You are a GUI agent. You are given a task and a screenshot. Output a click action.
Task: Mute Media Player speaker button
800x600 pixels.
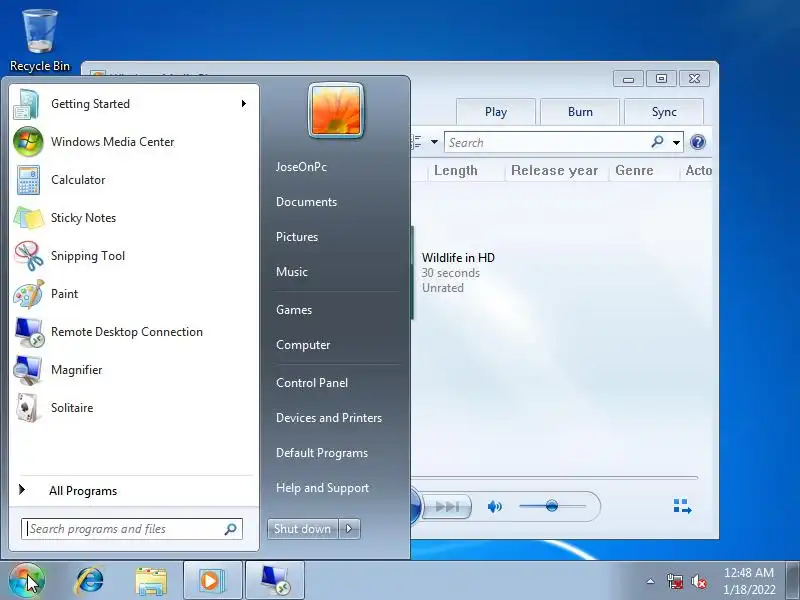pos(494,507)
